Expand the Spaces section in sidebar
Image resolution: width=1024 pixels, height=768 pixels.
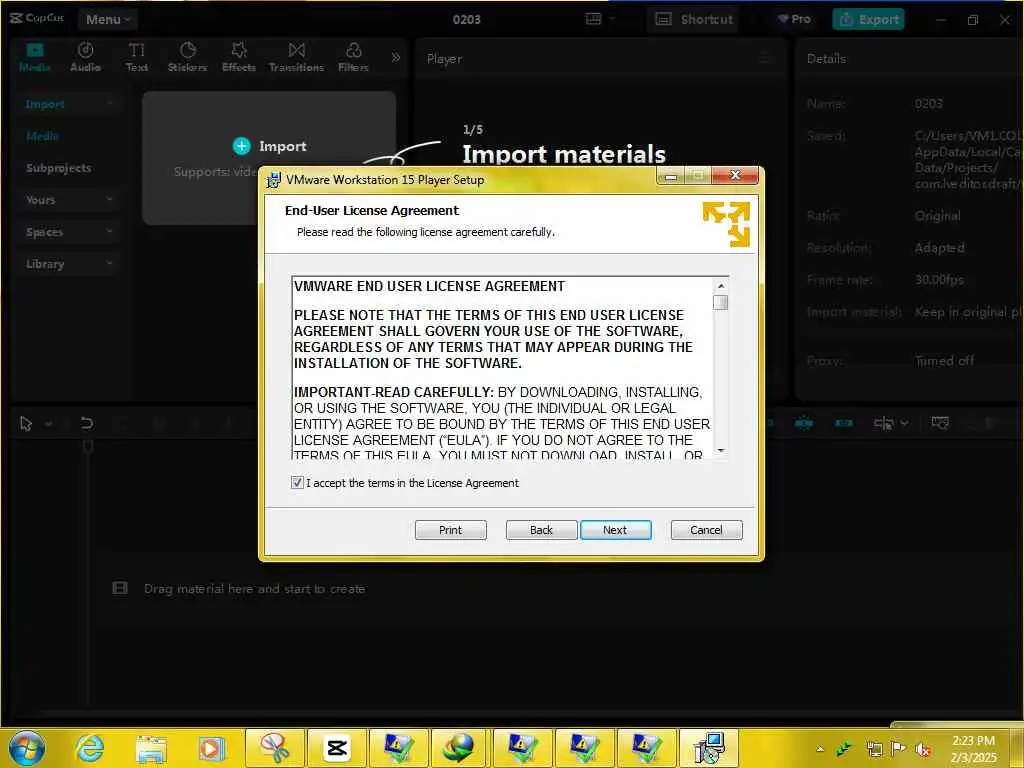tap(69, 232)
